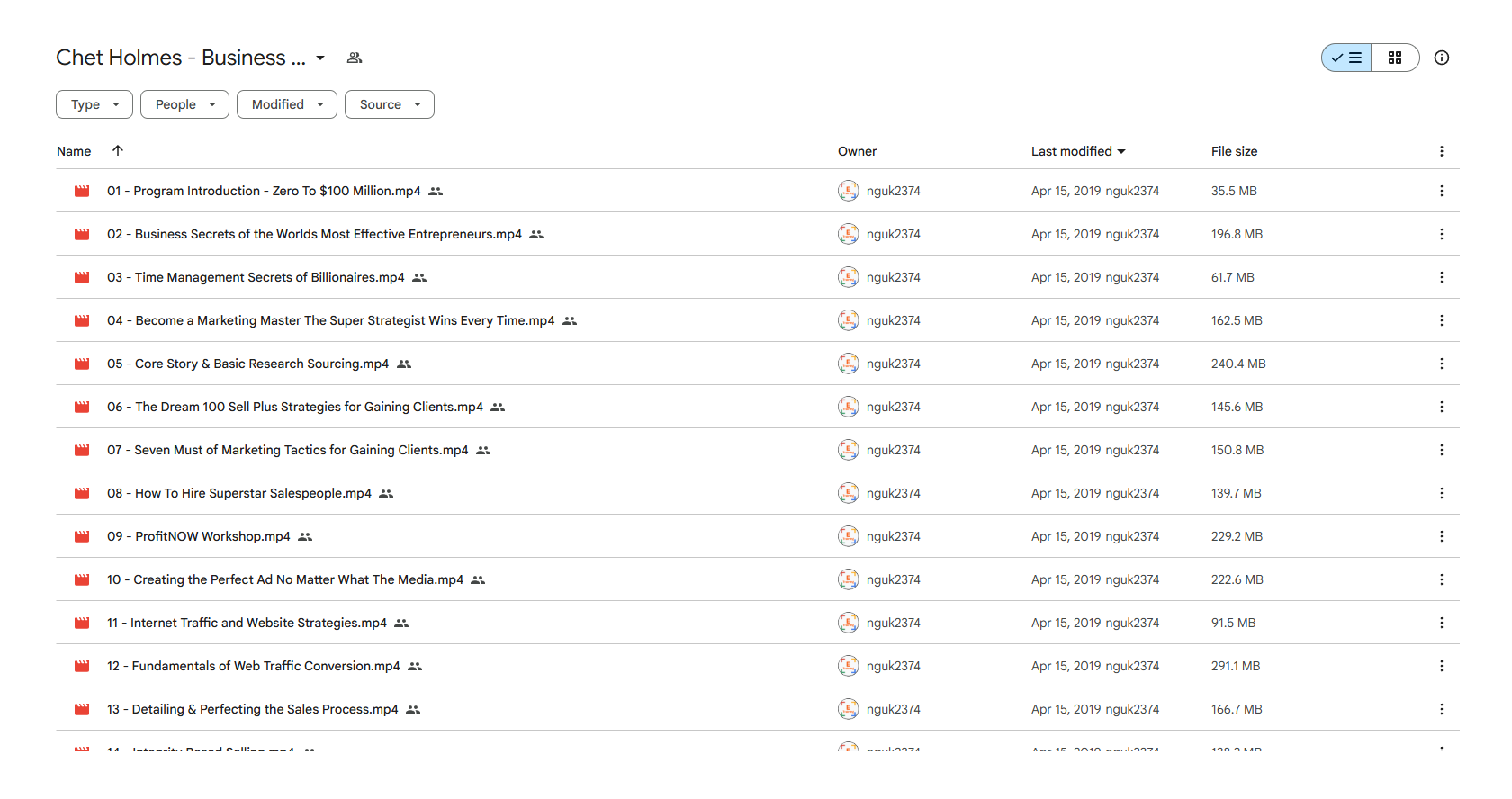This screenshot has height=799, width=1512.
Task: Select file 05 - Core Story & Basic Research Sourcing.mp4
Action: pos(247,364)
